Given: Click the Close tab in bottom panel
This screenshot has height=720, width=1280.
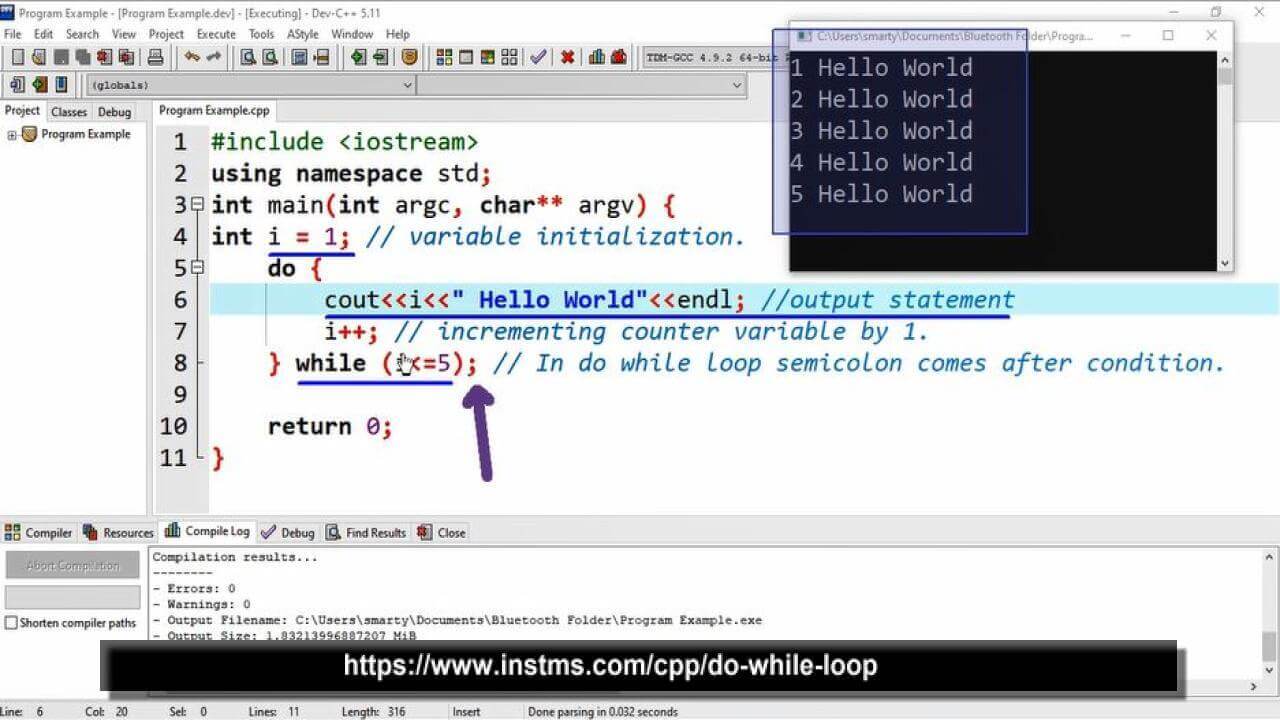Looking at the screenshot, I should [442, 533].
